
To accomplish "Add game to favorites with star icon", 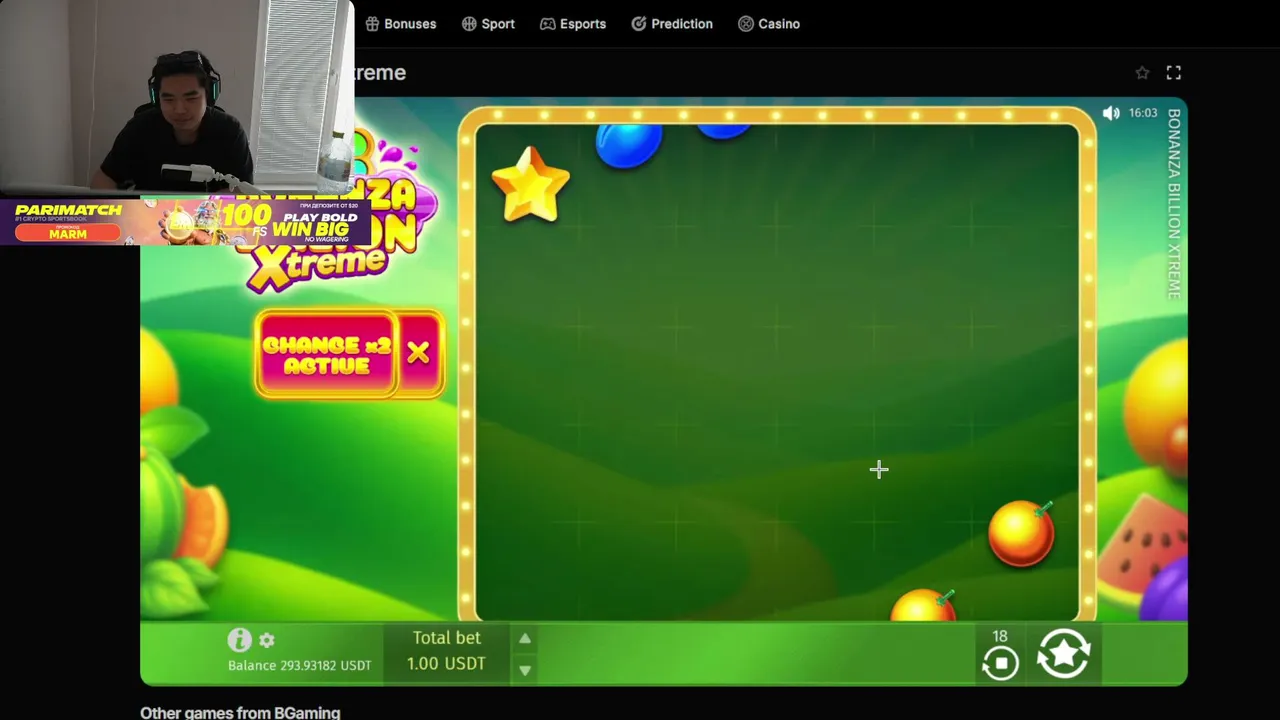I will pos(1142,73).
